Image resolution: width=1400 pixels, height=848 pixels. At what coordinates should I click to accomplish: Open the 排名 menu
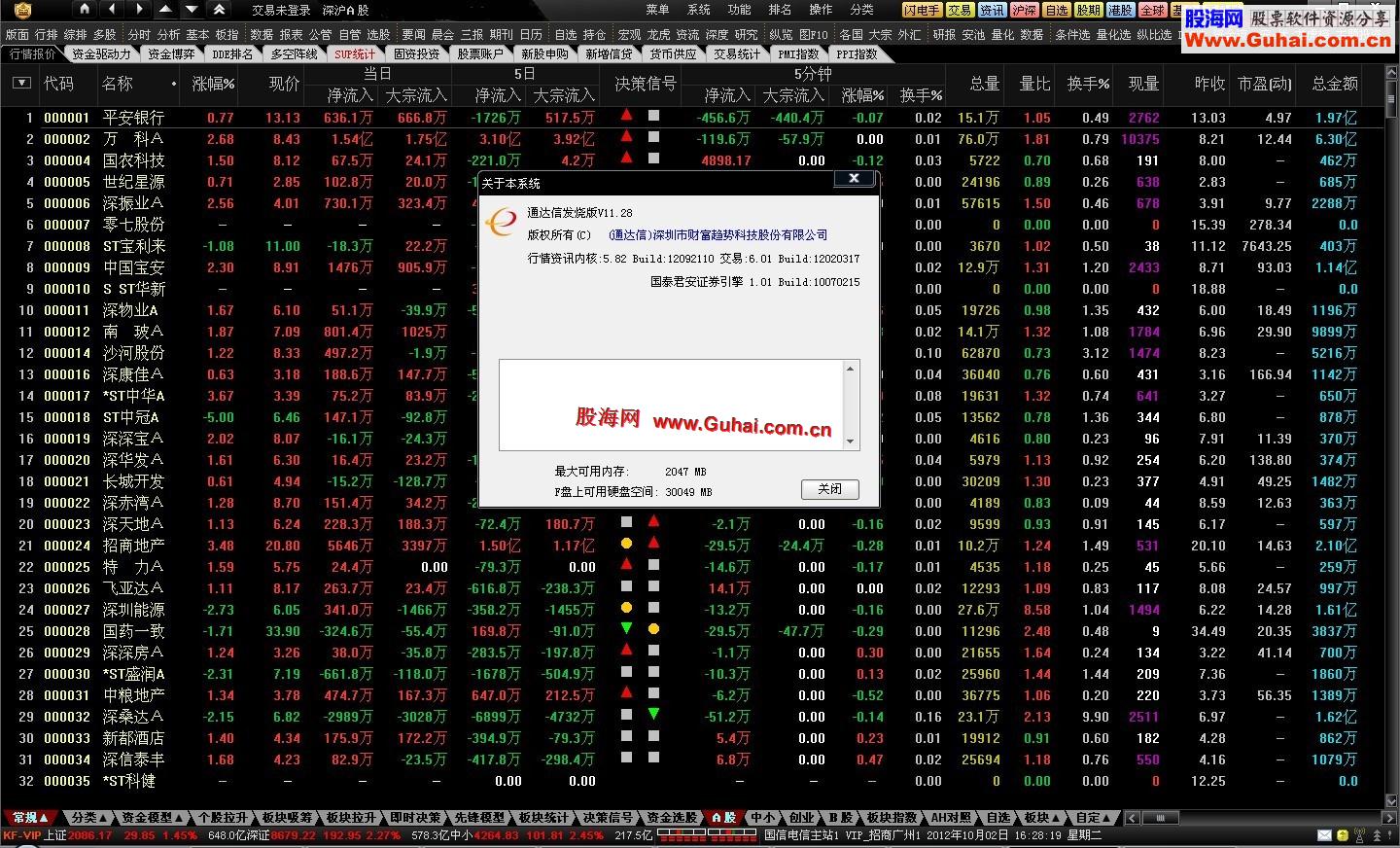pyautogui.click(x=780, y=10)
